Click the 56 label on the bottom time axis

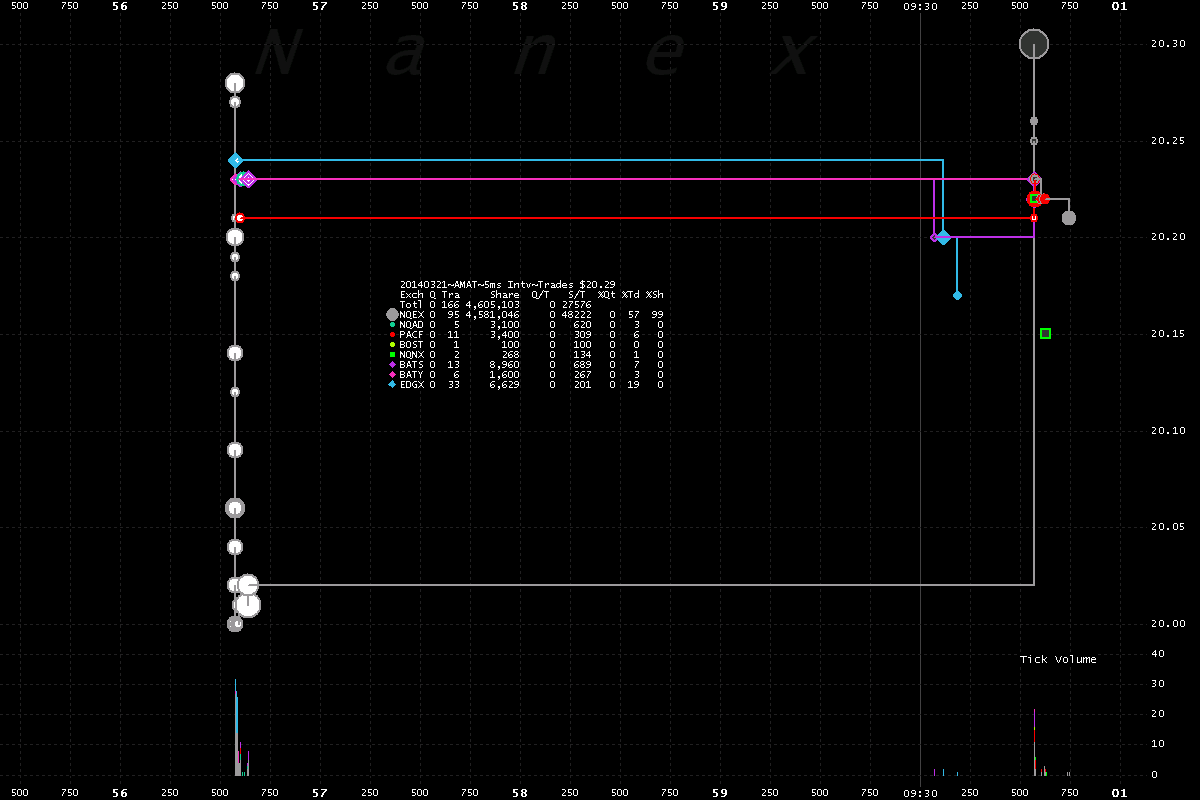coord(119,792)
